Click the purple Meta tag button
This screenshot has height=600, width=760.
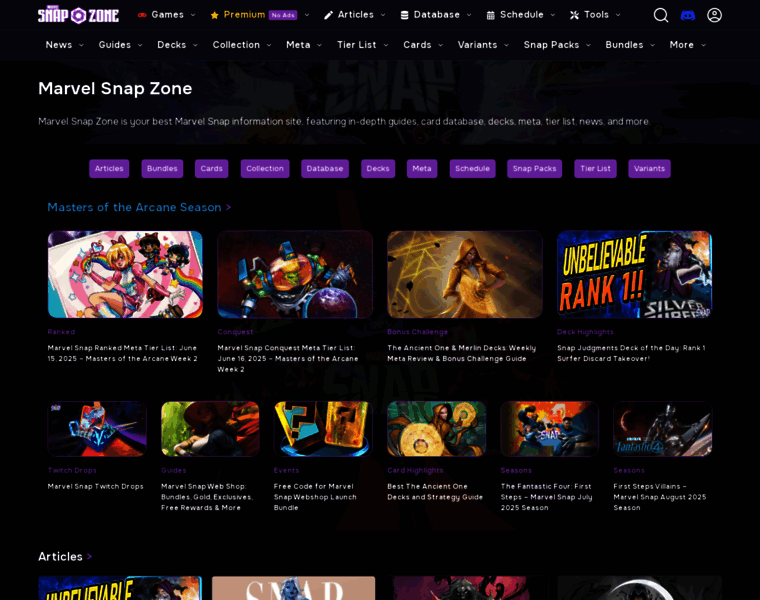pos(422,169)
